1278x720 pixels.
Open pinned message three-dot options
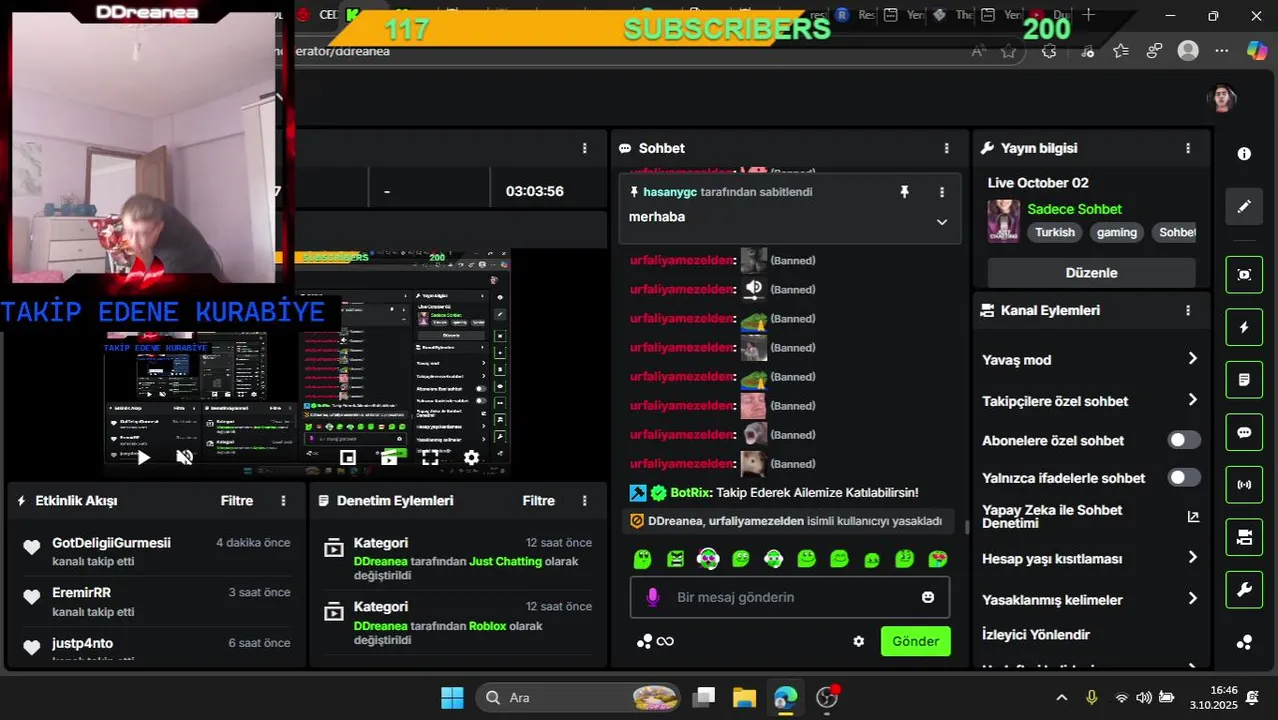point(941,192)
